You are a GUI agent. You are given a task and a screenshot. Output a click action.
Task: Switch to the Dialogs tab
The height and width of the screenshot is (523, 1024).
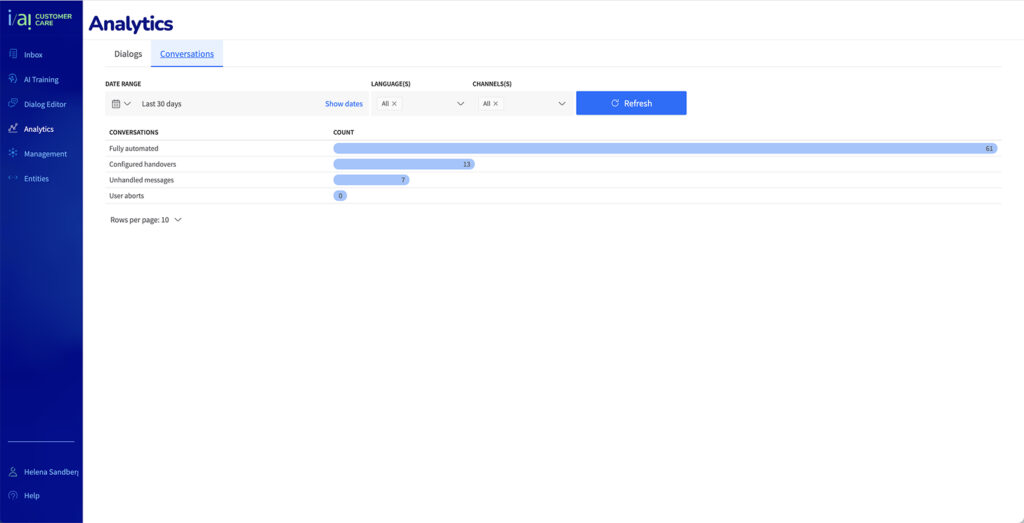[128, 54]
